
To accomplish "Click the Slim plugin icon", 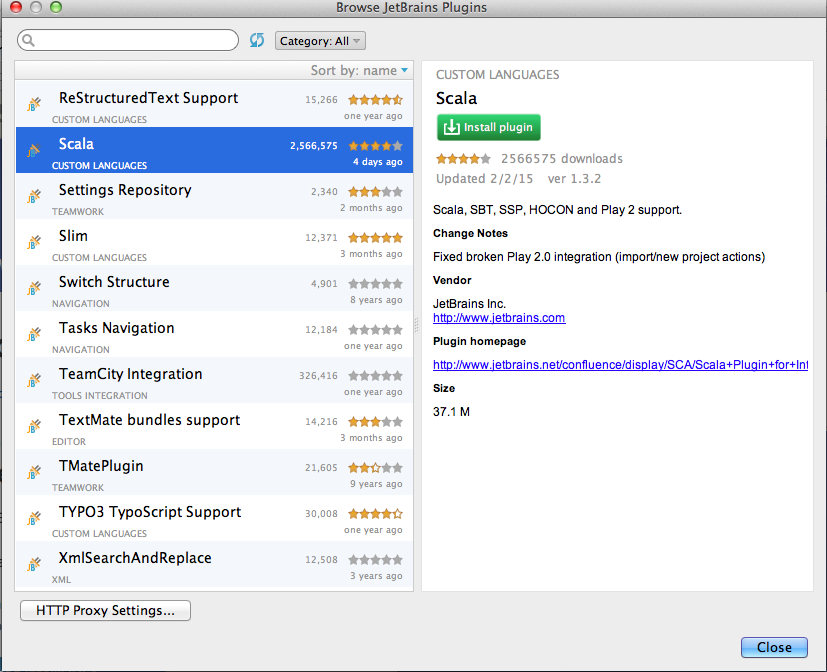I will coord(34,241).
